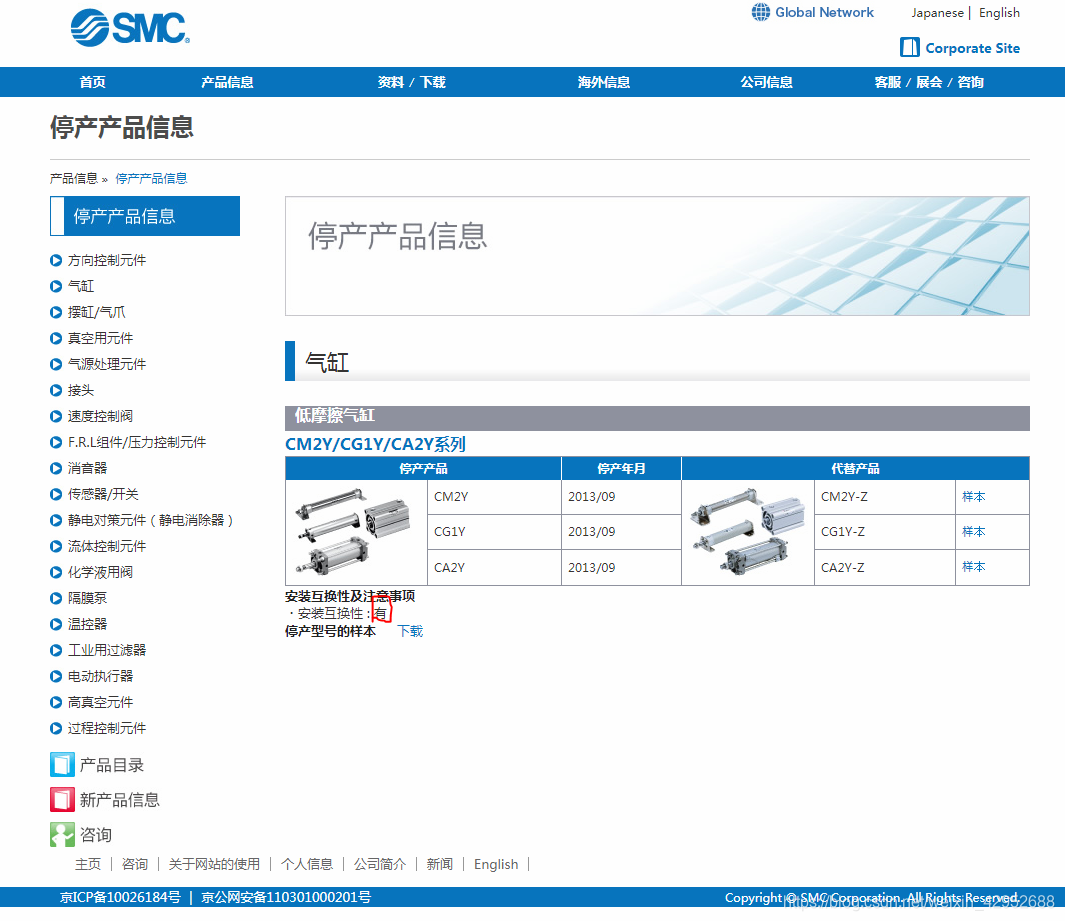Click the 产品目录 blue book icon
The height and width of the screenshot is (921, 1065).
pos(62,765)
